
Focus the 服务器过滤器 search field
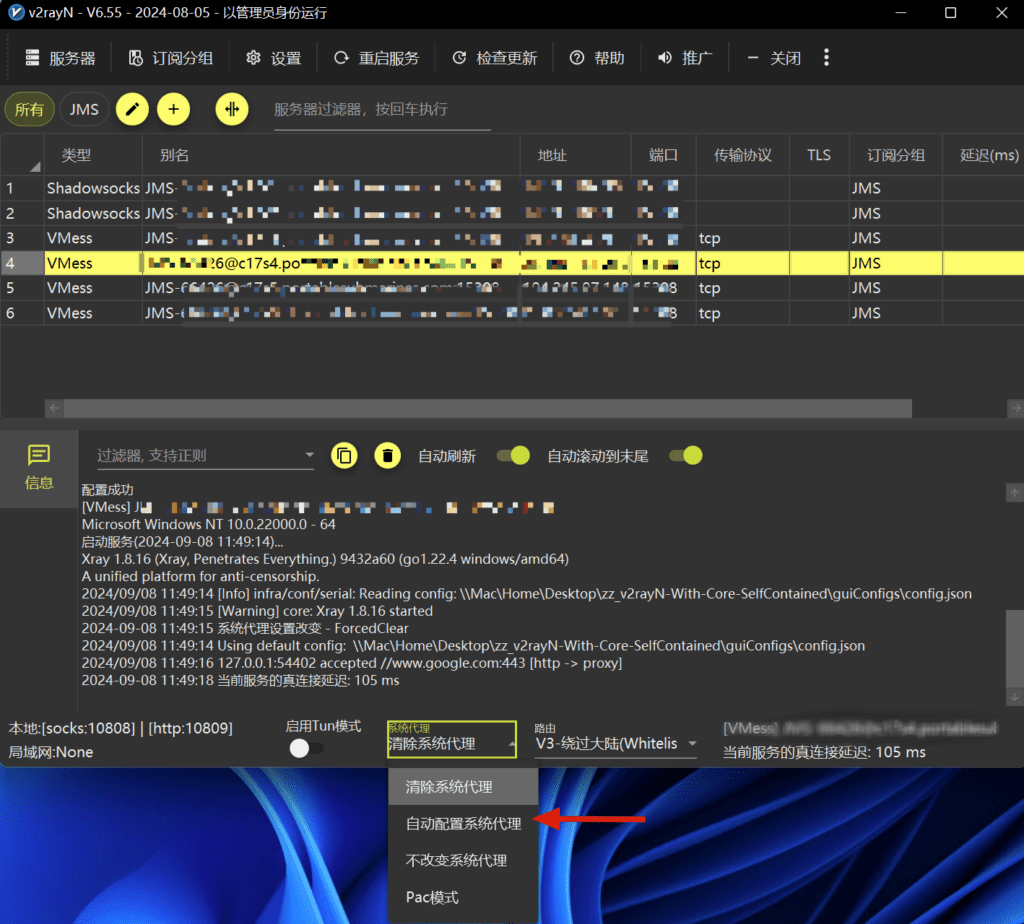[382, 110]
